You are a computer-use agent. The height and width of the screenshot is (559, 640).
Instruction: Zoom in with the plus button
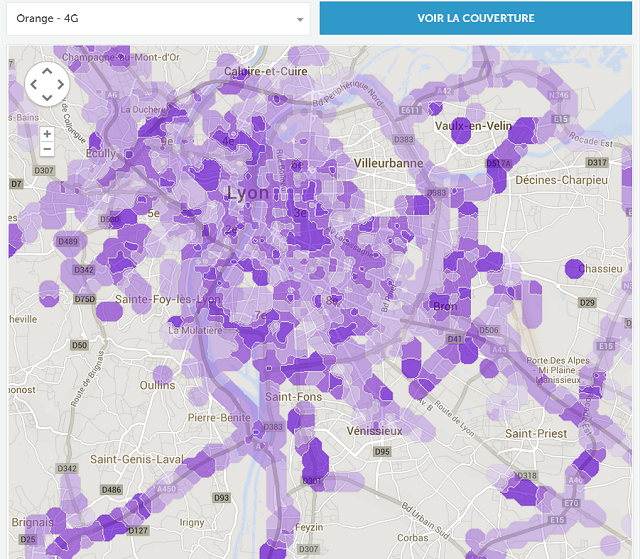tap(47, 133)
